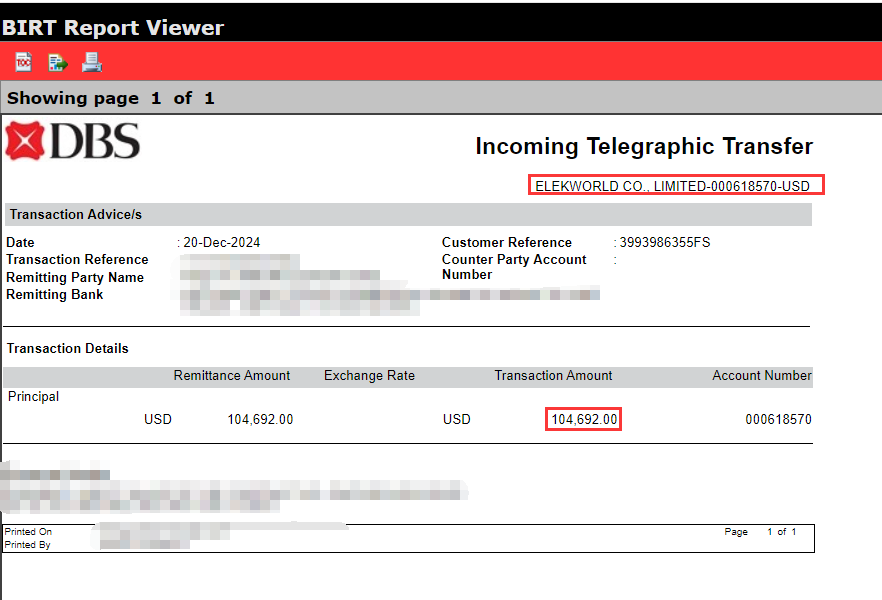The width and height of the screenshot is (882, 600).
Task: Click the Customer Reference label
Action: [x=507, y=242]
